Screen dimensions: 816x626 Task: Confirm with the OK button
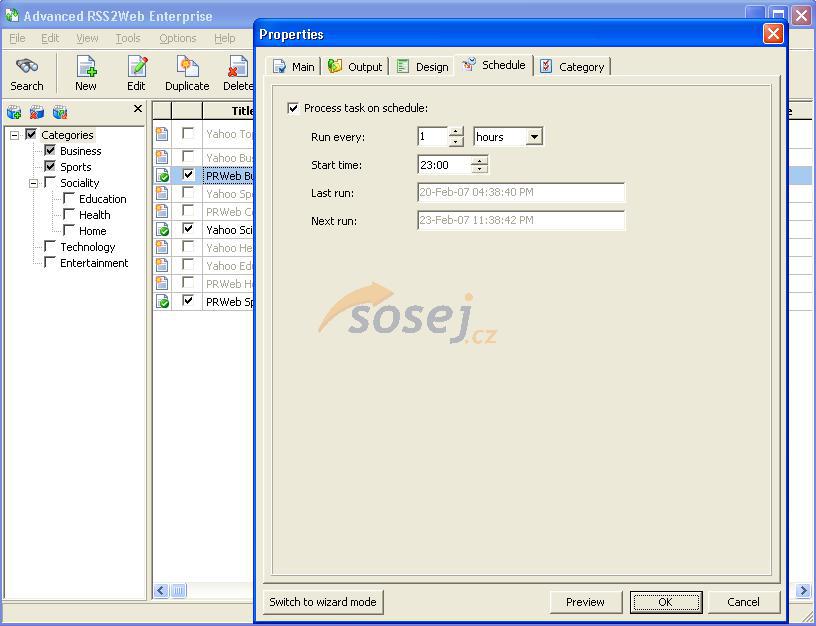(x=666, y=602)
